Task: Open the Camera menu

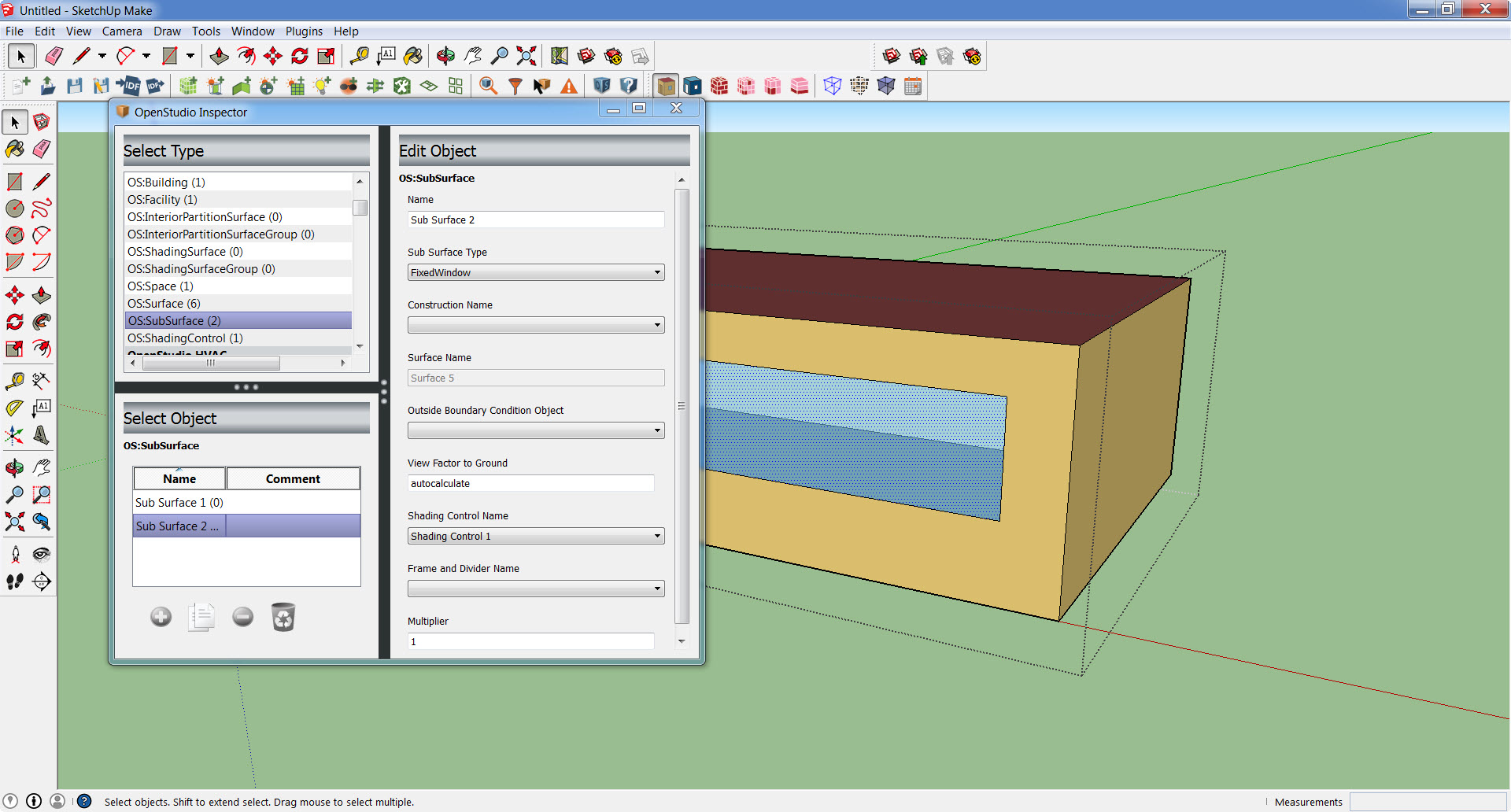Action: click(122, 31)
